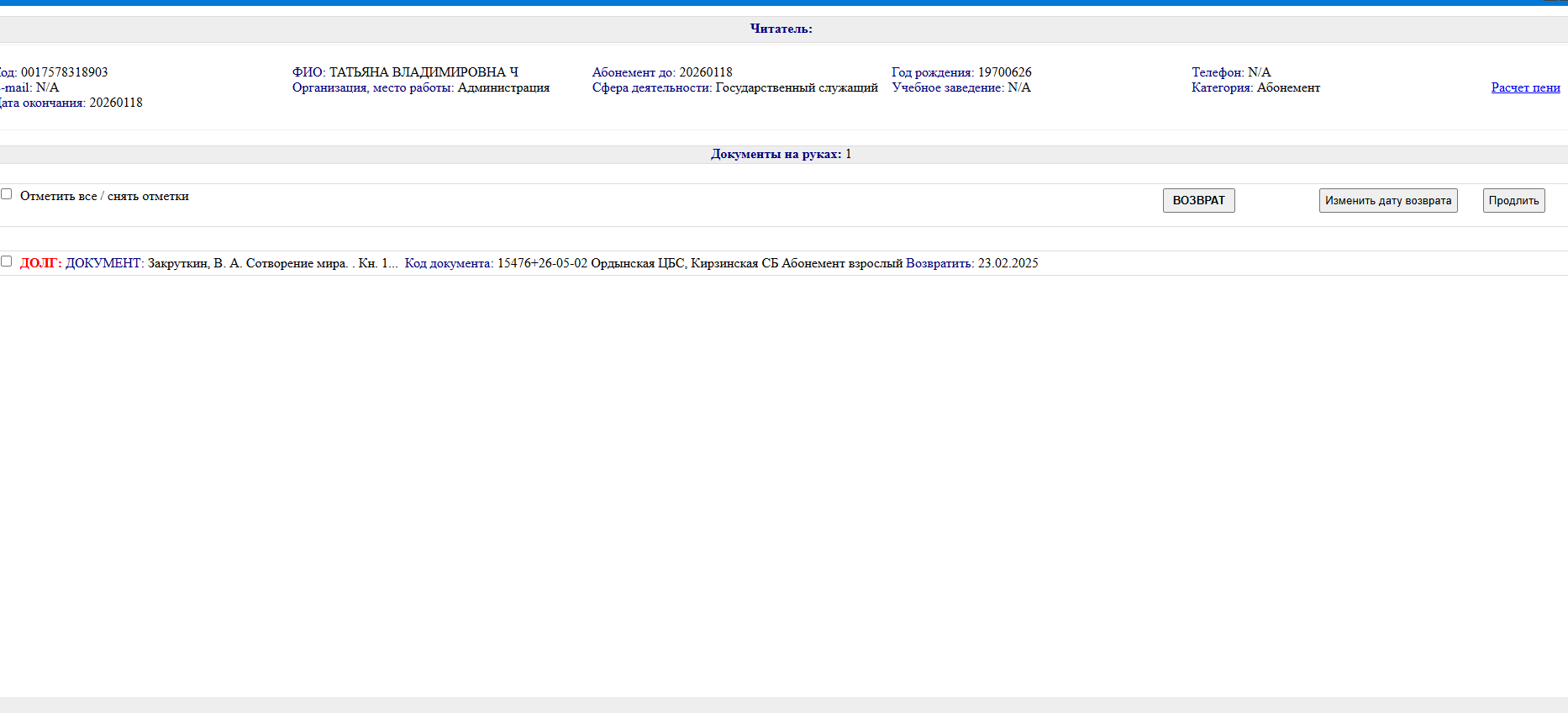Click the 'Категория: Абонемент' text
The image size is (1568, 713).
[1255, 87]
